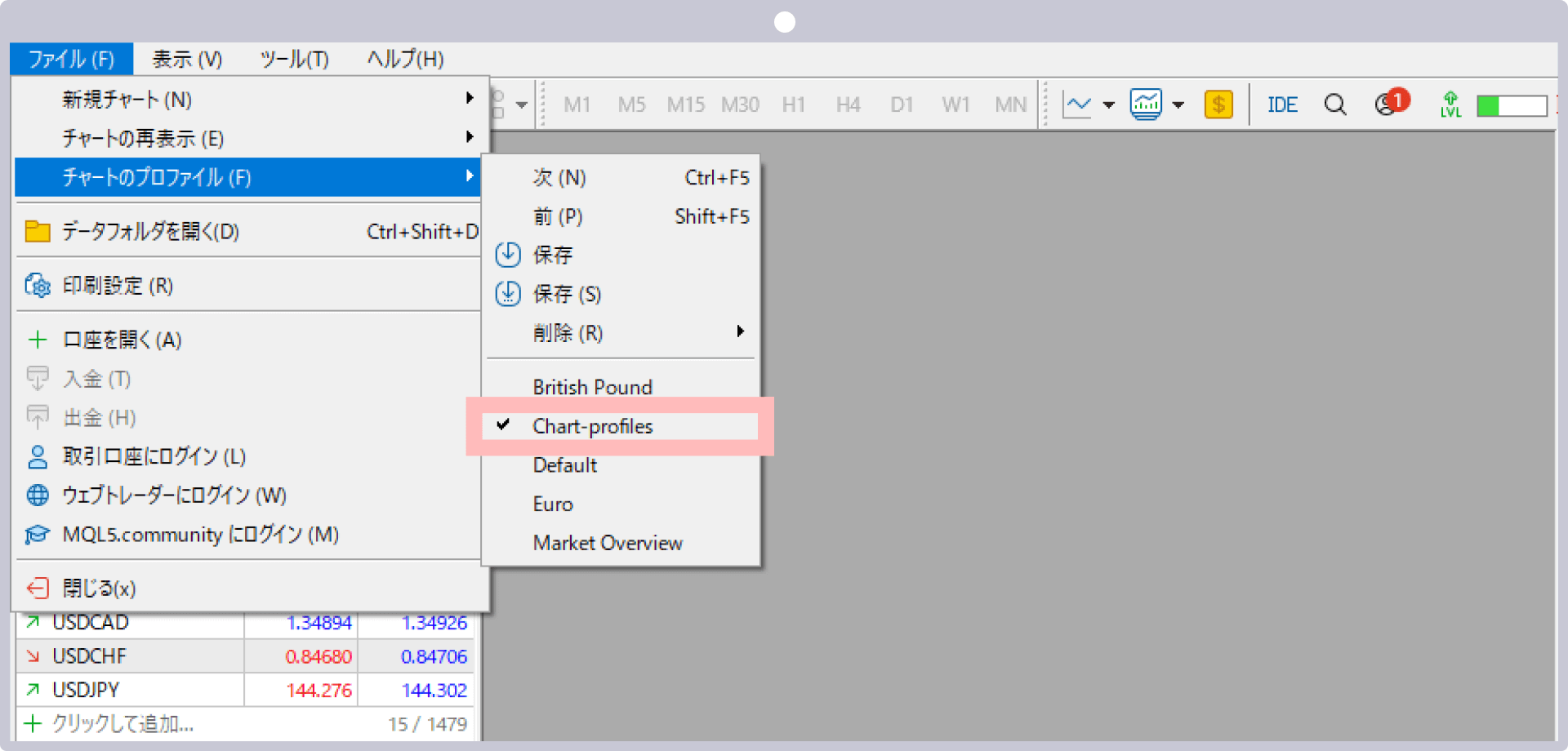Open dropdown arrow left of M1
The height and width of the screenshot is (751, 1568).
point(521,105)
